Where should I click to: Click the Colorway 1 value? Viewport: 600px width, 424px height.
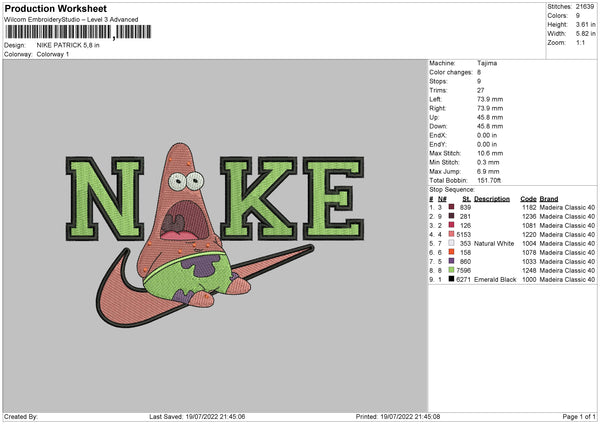tap(53, 54)
